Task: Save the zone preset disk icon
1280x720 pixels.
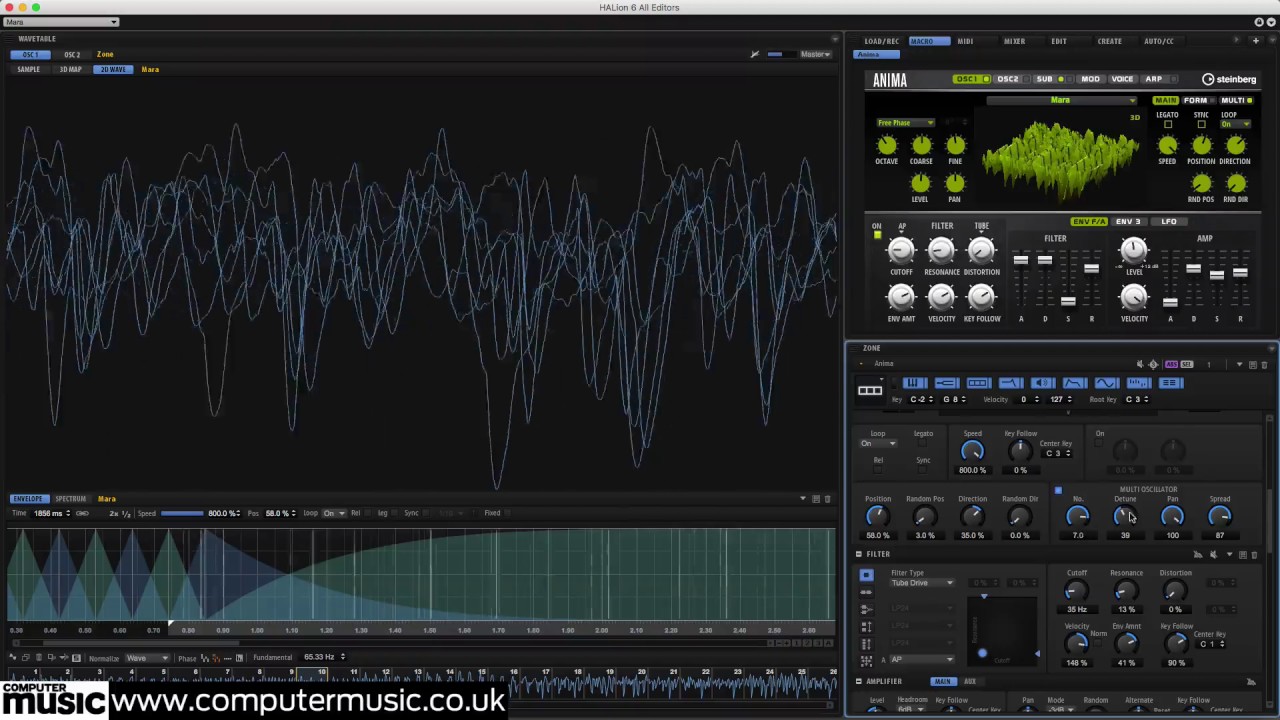Action: tap(1252, 365)
